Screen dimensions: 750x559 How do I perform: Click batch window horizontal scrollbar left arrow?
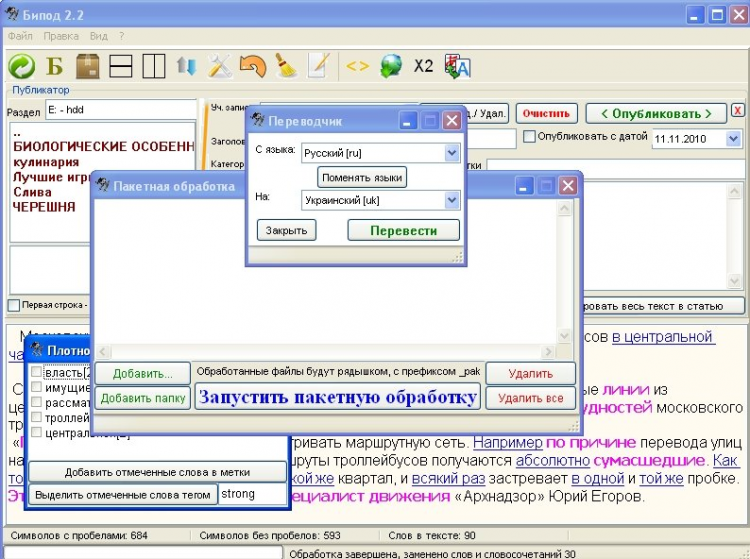pyautogui.click(x=103, y=352)
